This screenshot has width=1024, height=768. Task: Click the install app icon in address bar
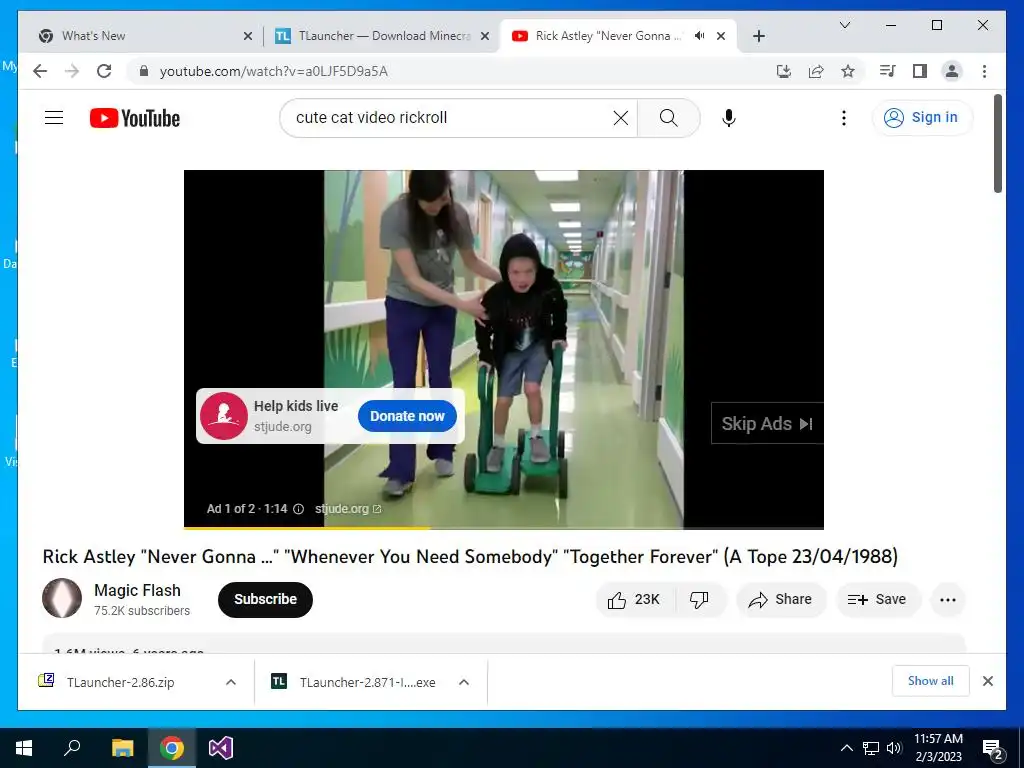point(784,71)
